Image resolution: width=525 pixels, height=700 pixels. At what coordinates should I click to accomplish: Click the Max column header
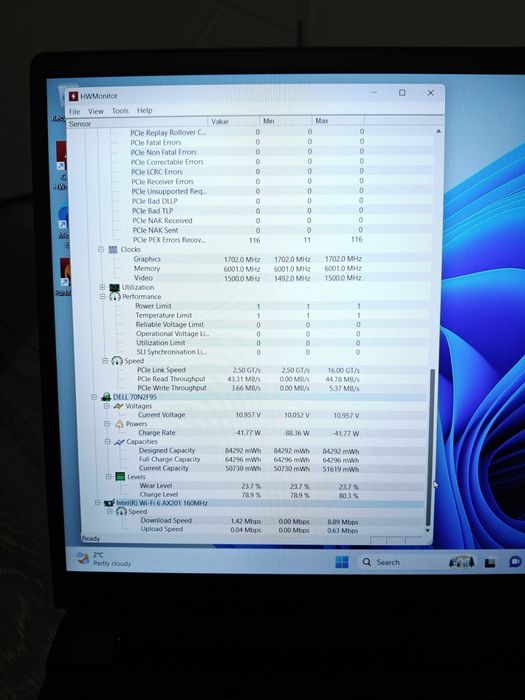coord(338,121)
